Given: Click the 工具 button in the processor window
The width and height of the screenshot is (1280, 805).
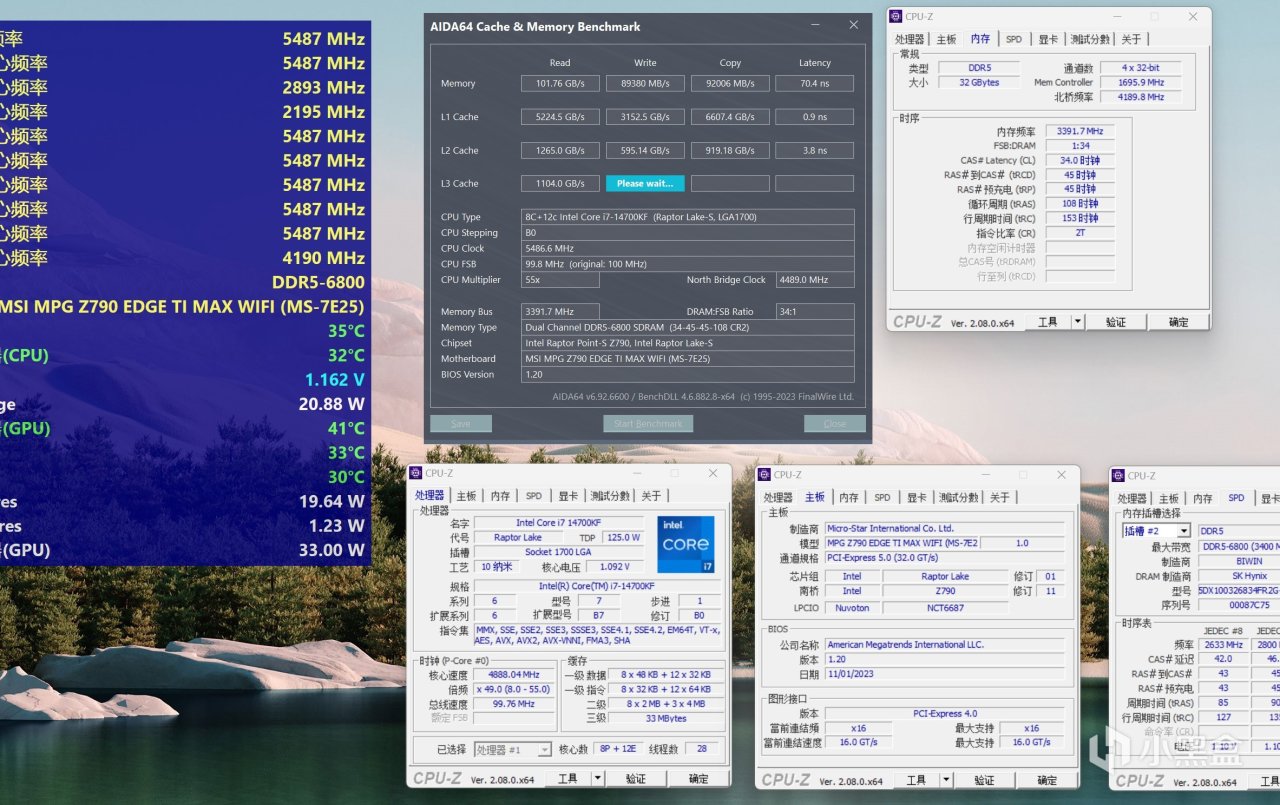Looking at the screenshot, I should (567, 779).
